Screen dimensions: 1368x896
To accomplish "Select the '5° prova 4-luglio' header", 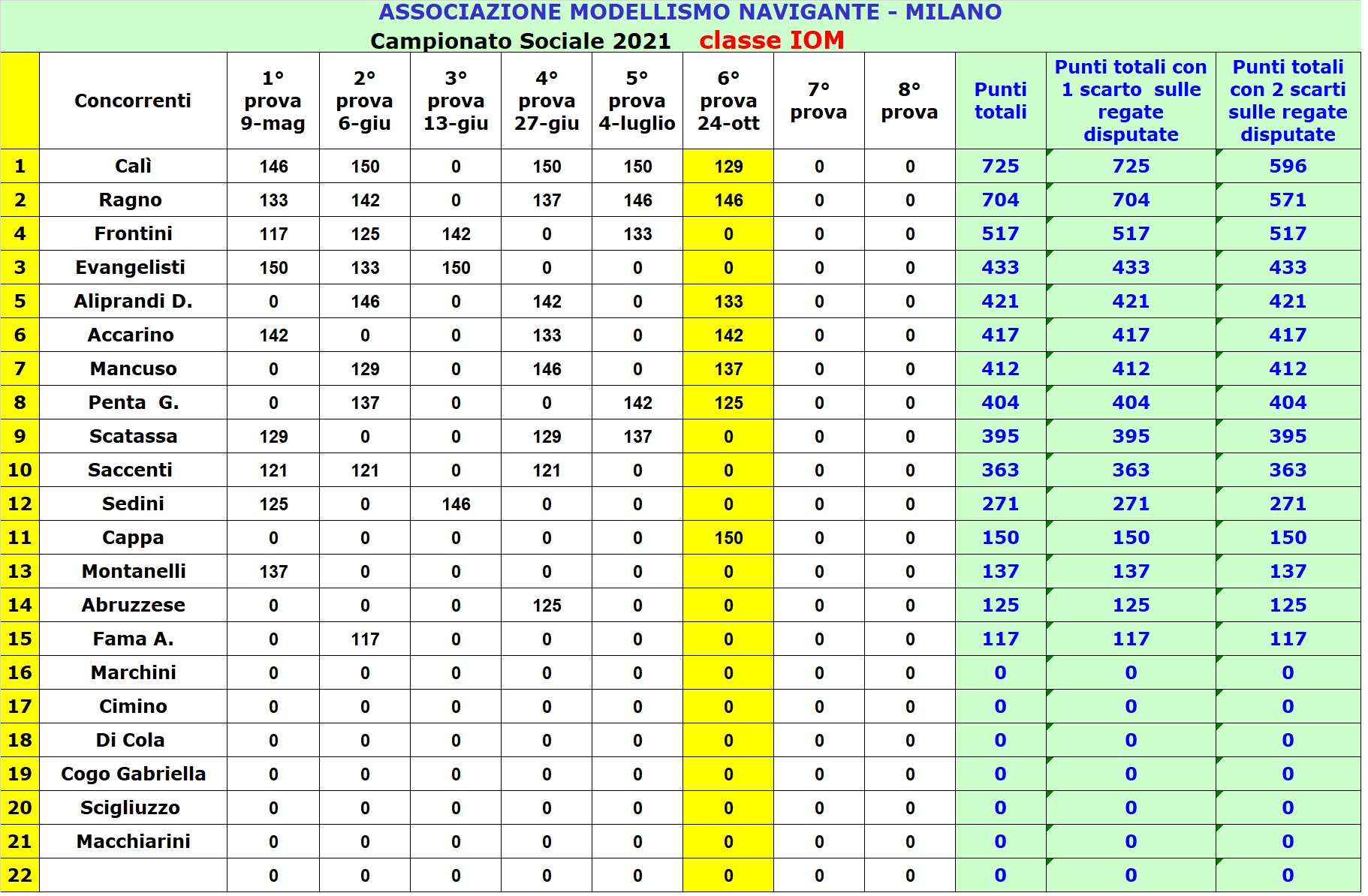I will [x=637, y=101].
